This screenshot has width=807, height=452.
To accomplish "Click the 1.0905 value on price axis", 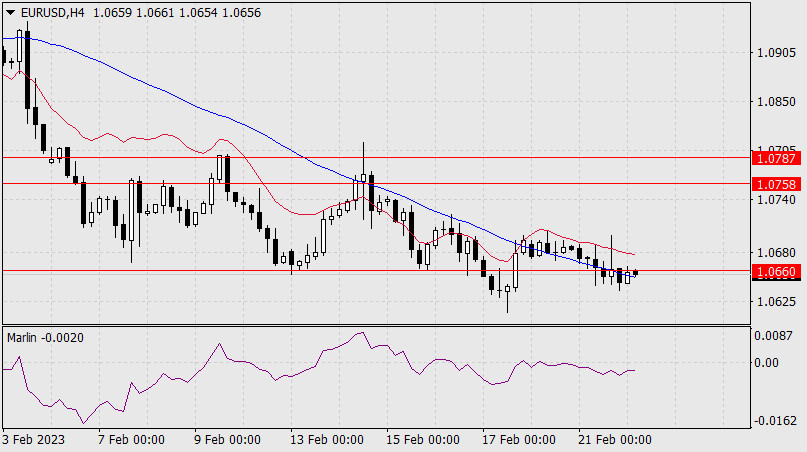I will (776, 53).
